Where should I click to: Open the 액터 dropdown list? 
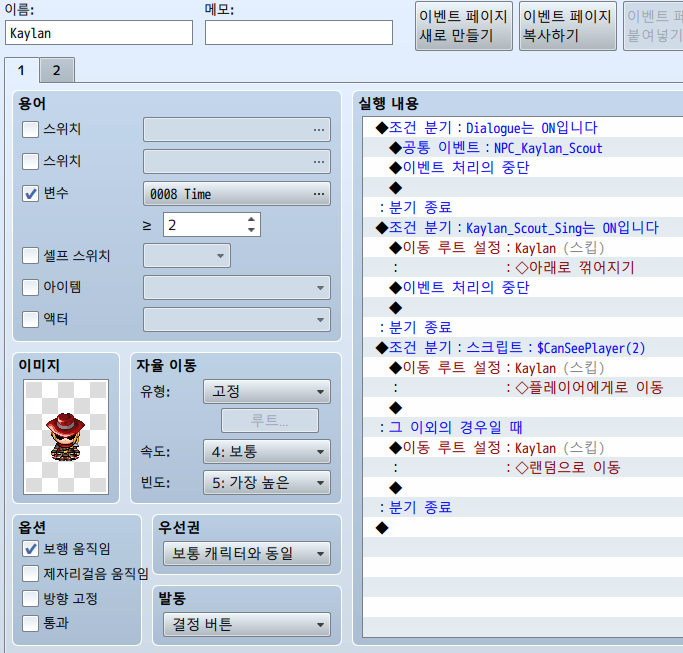pos(237,319)
